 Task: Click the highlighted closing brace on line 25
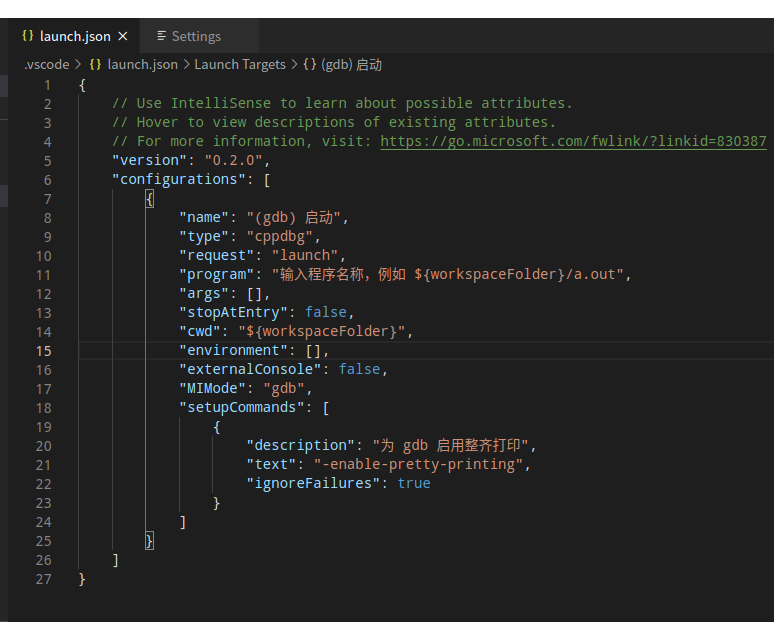pos(150,541)
